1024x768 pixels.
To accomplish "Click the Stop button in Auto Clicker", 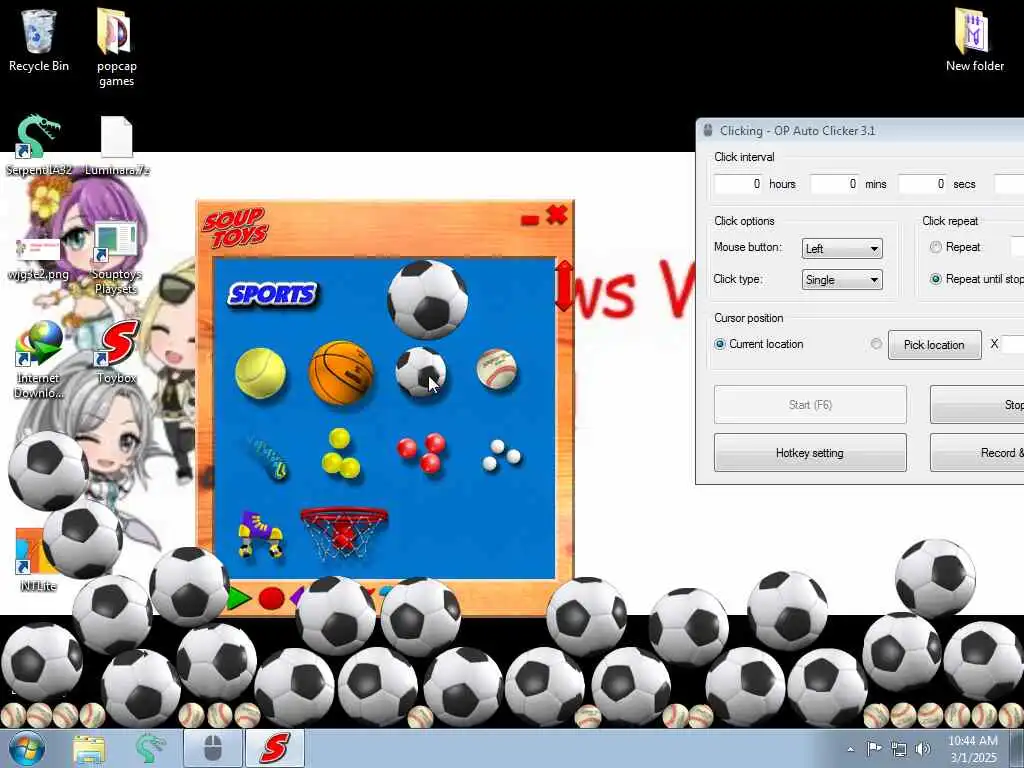I will pos(977,404).
